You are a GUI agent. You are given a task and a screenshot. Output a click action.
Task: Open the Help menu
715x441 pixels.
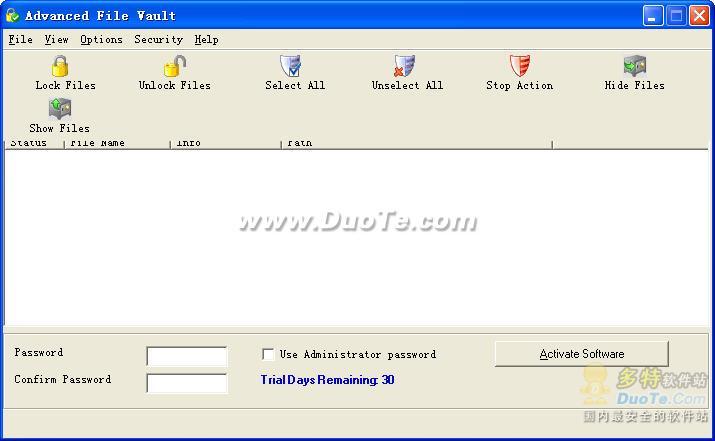(206, 40)
